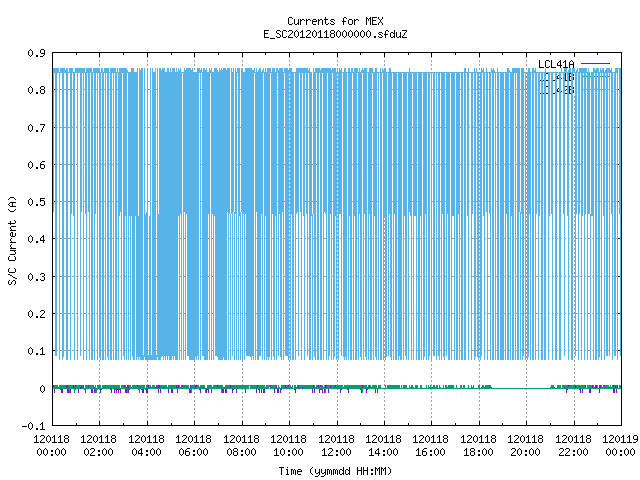This screenshot has height=480, width=640.
Task: Click the 'Currents for MEX' chart title
Action: 335,21
